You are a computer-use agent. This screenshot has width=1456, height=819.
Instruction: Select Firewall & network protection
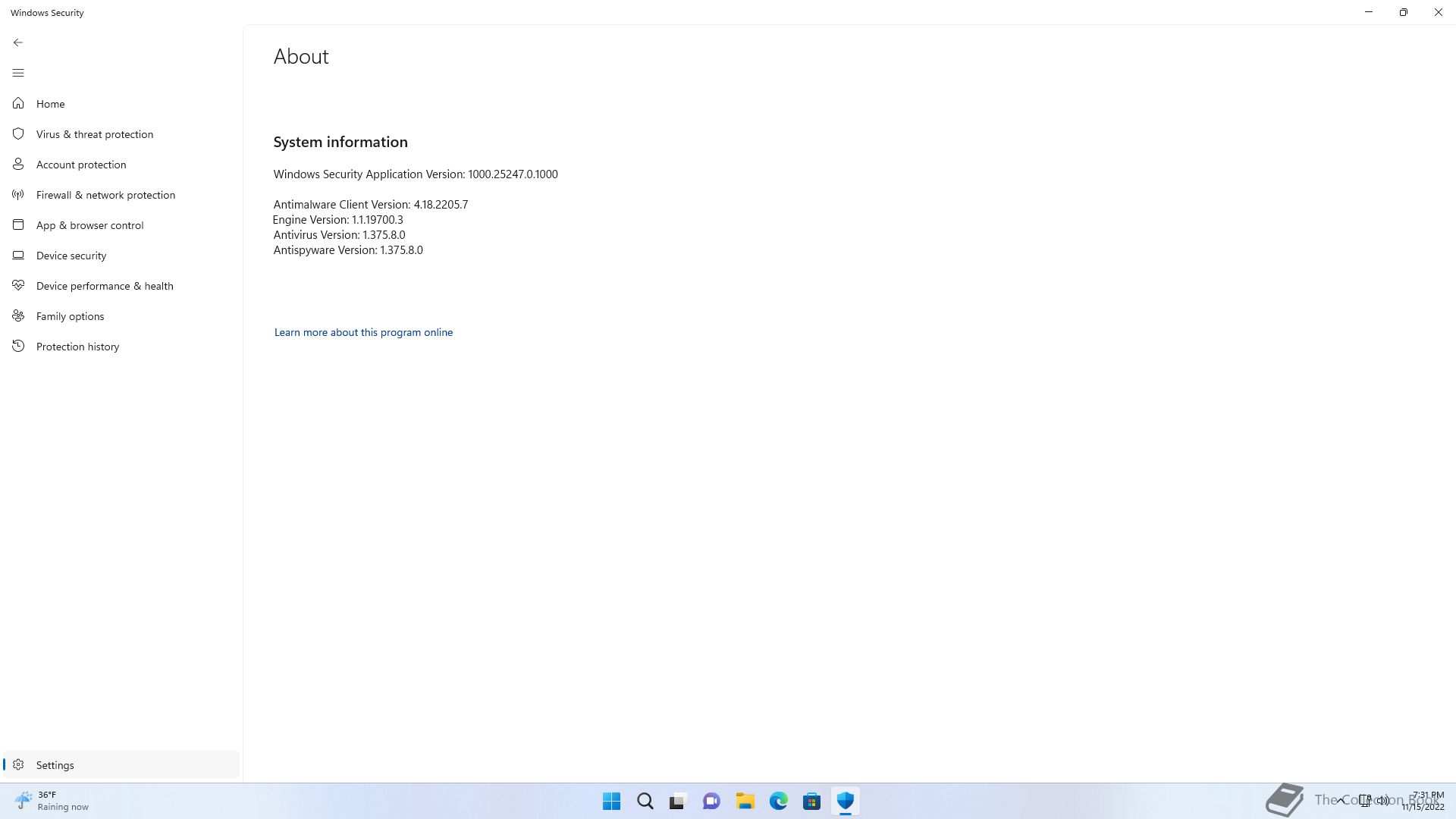(x=121, y=195)
